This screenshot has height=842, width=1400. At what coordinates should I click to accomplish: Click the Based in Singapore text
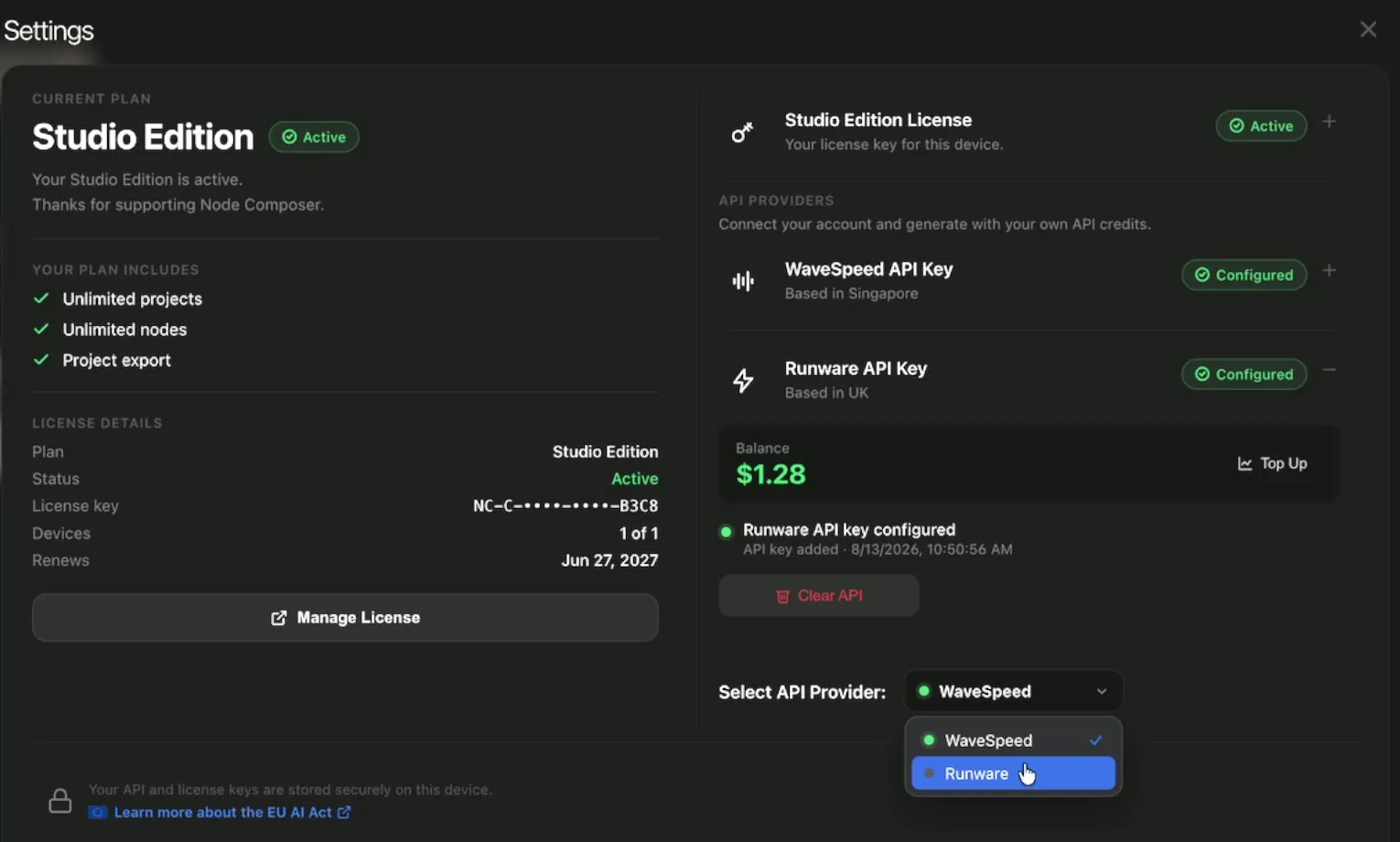pyautogui.click(x=851, y=294)
